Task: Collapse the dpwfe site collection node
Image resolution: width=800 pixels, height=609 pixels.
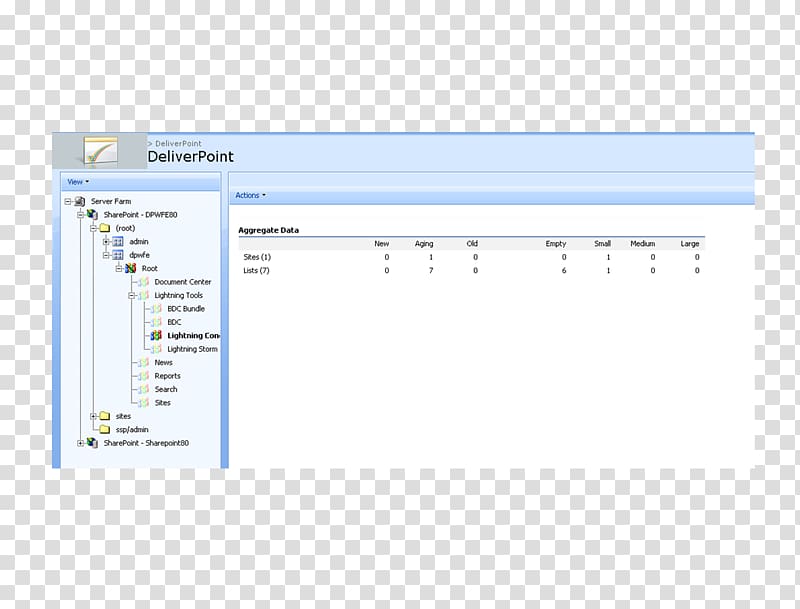Action: click(x=106, y=255)
